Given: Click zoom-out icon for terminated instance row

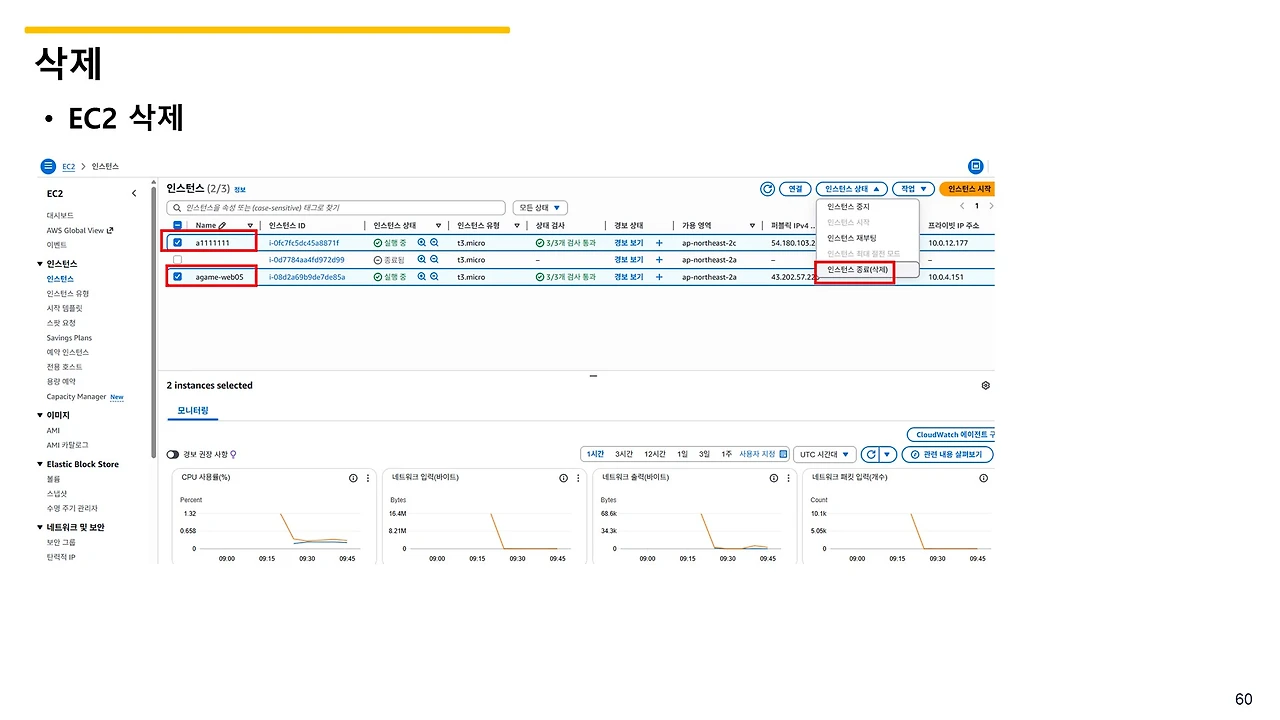Looking at the screenshot, I should (x=435, y=260).
